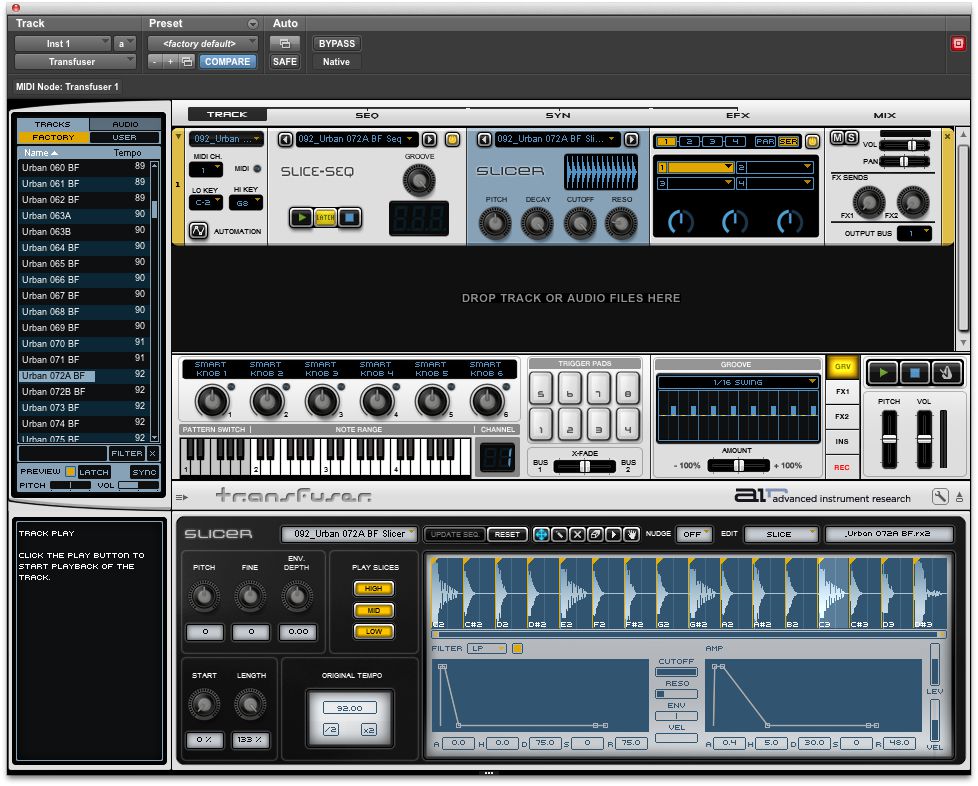
Task: Open settings with the wrench icon
Action: coord(940,497)
